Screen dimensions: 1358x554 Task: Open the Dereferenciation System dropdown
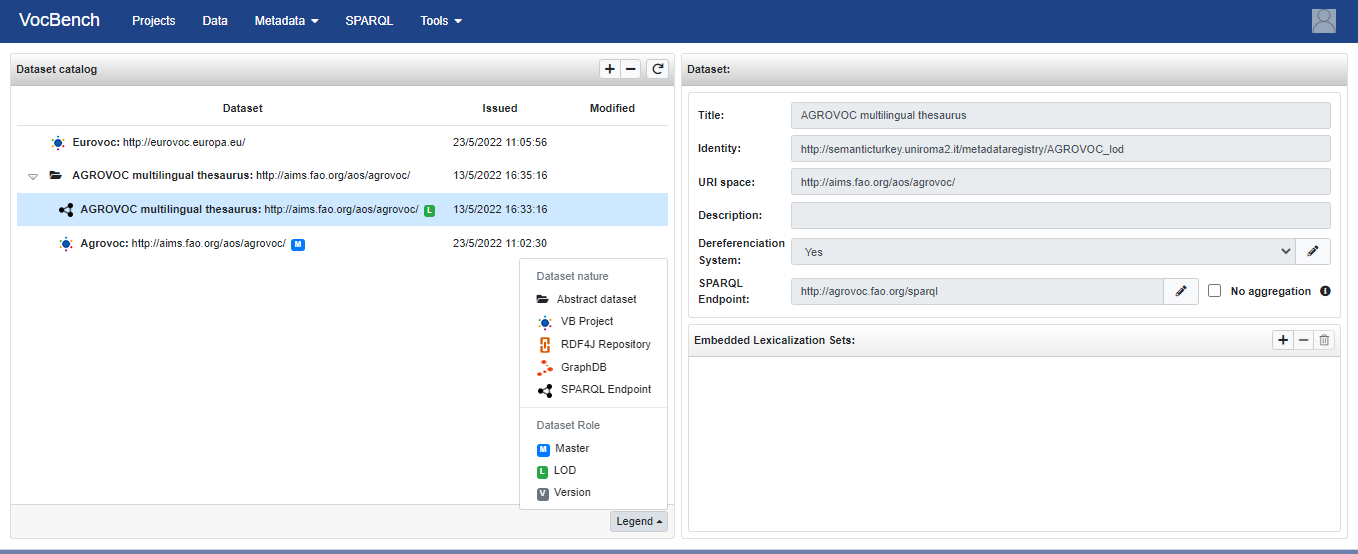pos(1043,252)
